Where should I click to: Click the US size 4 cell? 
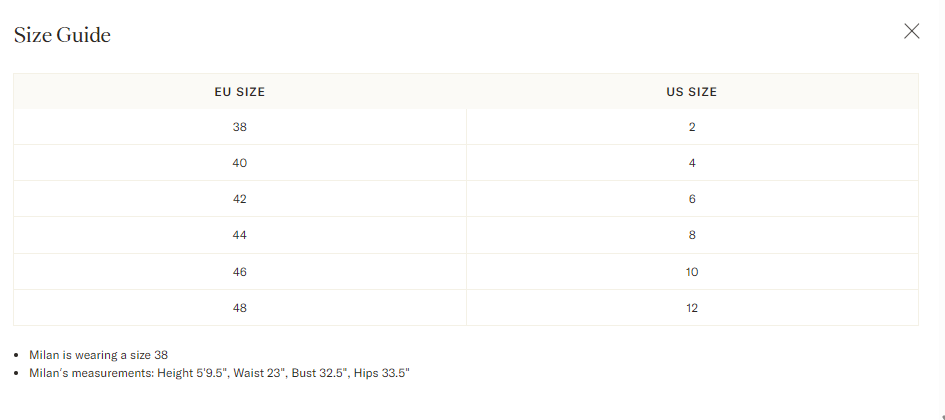point(692,163)
